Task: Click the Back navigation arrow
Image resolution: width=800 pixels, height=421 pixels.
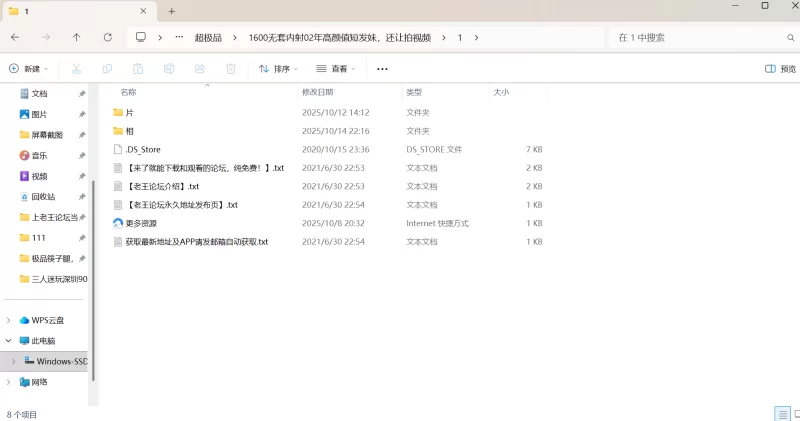Action: tap(15, 37)
